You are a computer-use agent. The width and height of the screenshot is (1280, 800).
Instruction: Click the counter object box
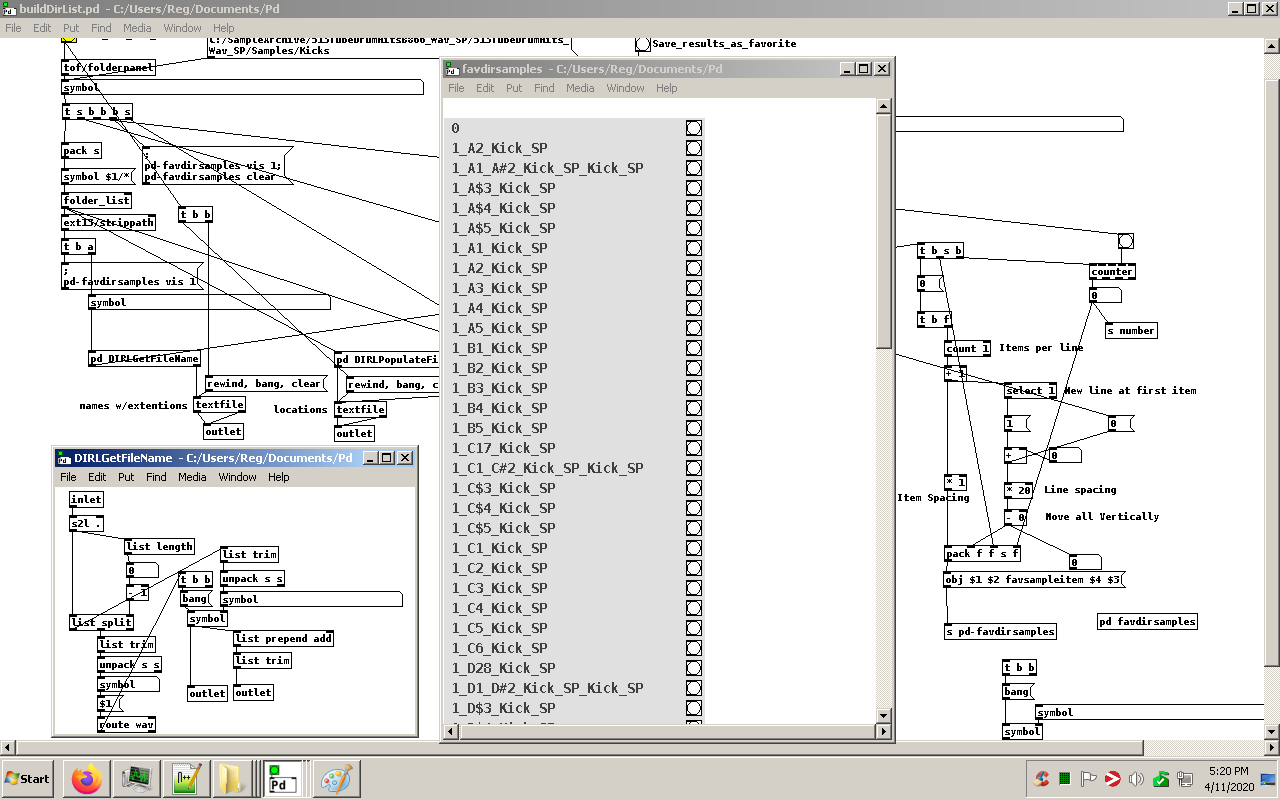[x=1112, y=271]
